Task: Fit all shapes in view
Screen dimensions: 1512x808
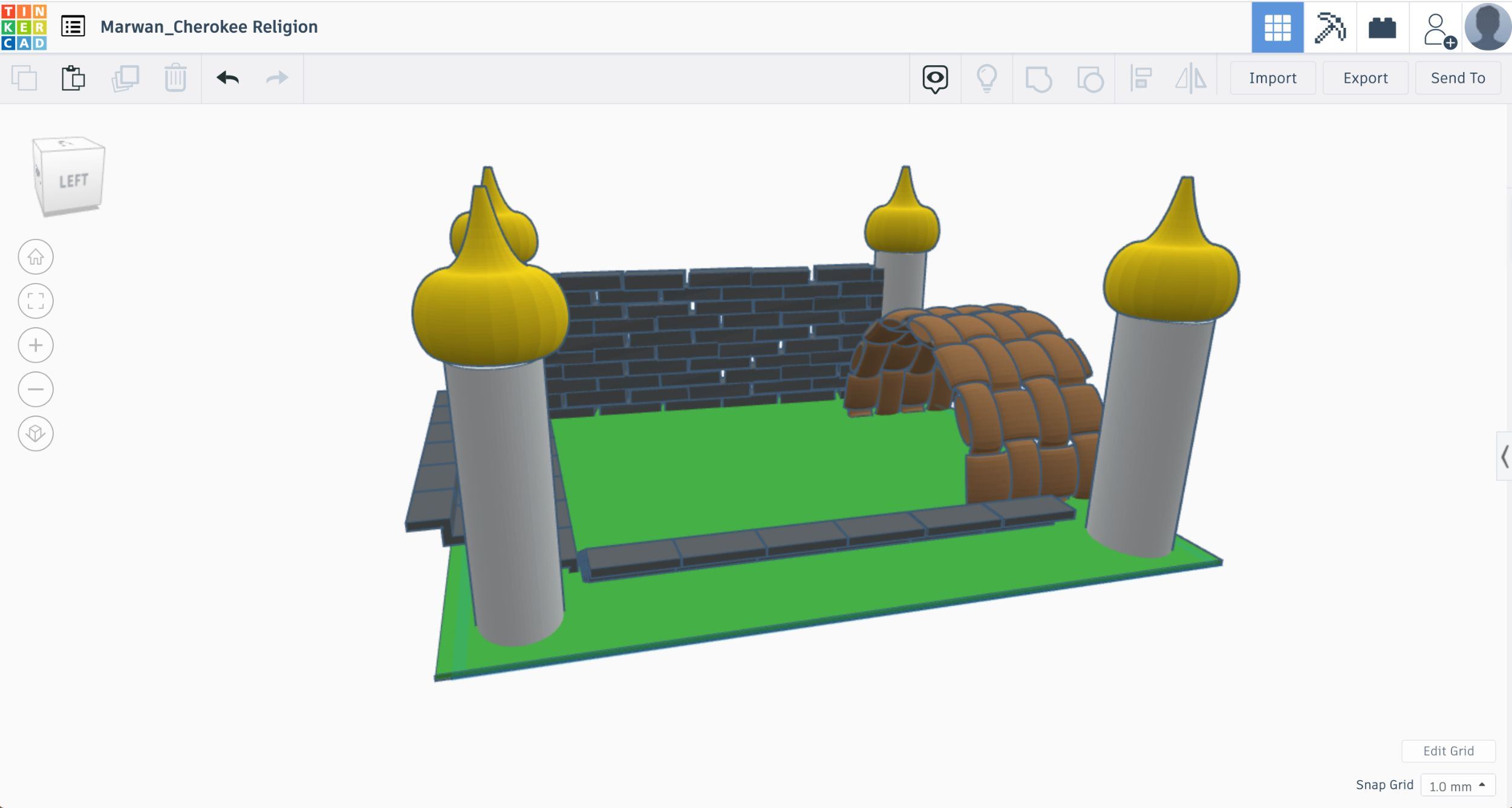Action: pyautogui.click(x=36, y=301)
